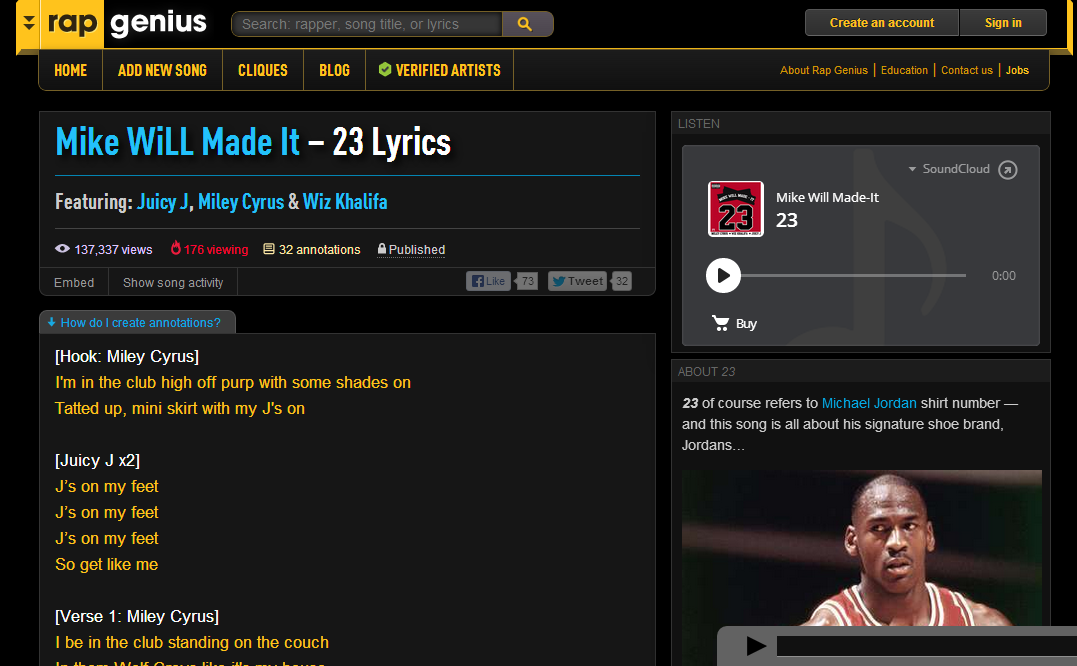Click the Facebook like count 73

point(527,281)
